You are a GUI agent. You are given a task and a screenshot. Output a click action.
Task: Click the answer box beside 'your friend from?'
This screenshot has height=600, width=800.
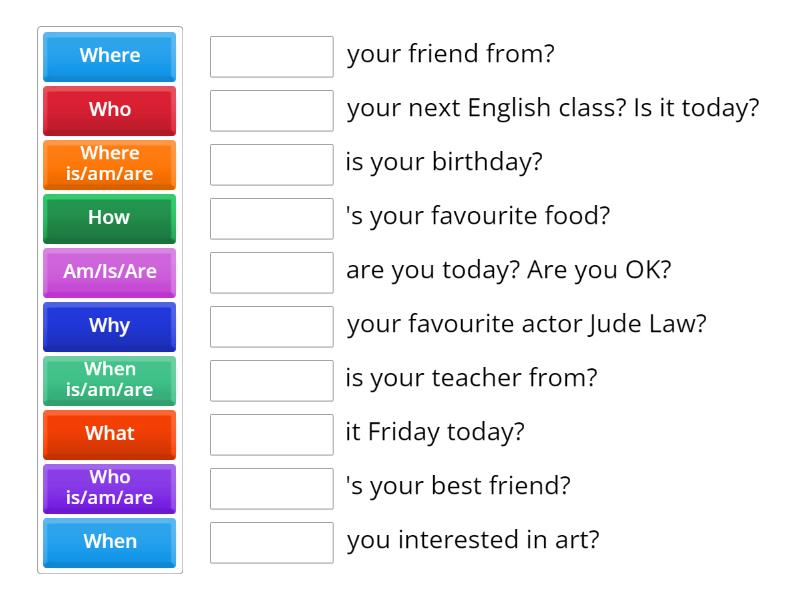[272, 56]
